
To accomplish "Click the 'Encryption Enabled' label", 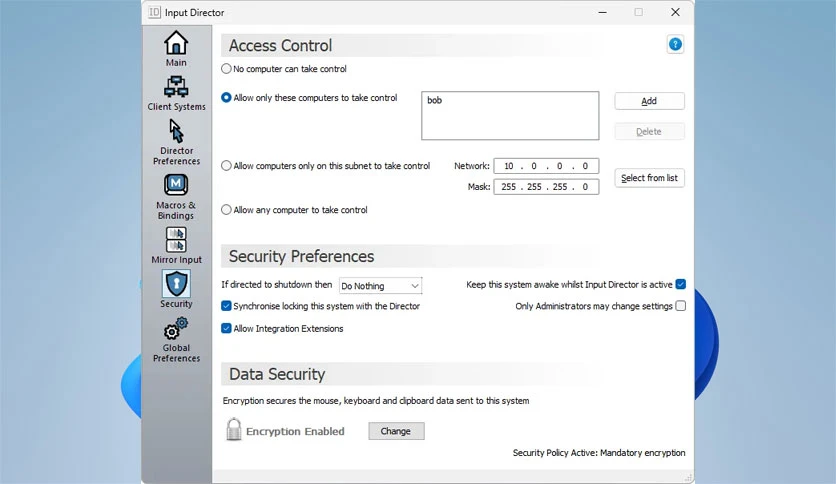I will tap(295, 431).
